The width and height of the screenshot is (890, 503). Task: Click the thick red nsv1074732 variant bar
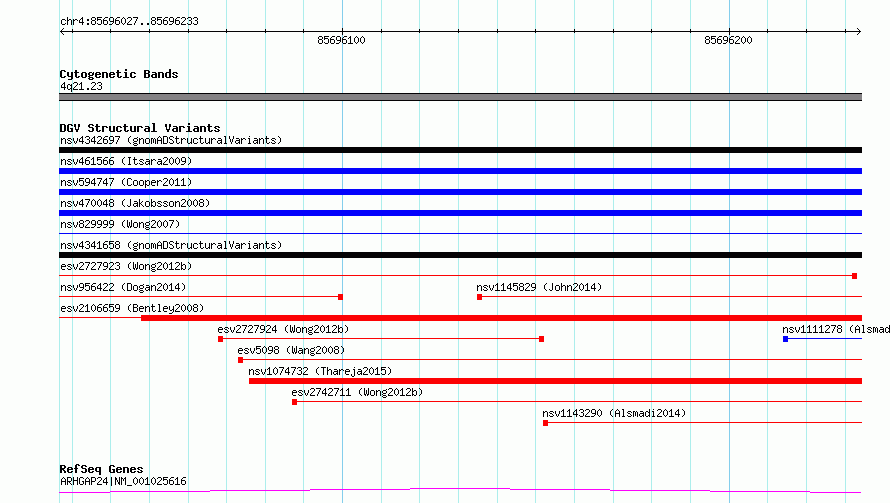tap(555, 381)
